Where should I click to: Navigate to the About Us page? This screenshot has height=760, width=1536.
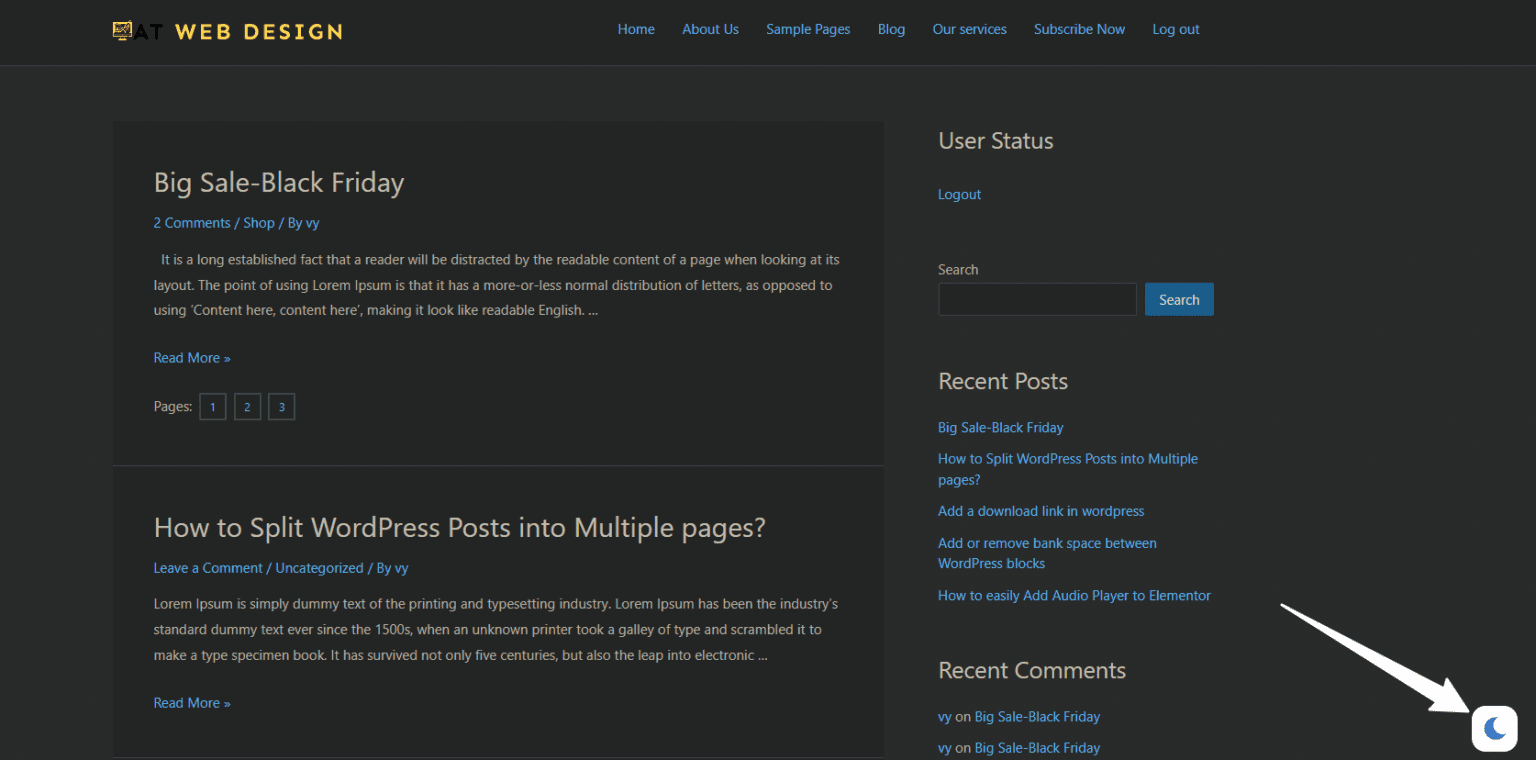coord(710,29)
